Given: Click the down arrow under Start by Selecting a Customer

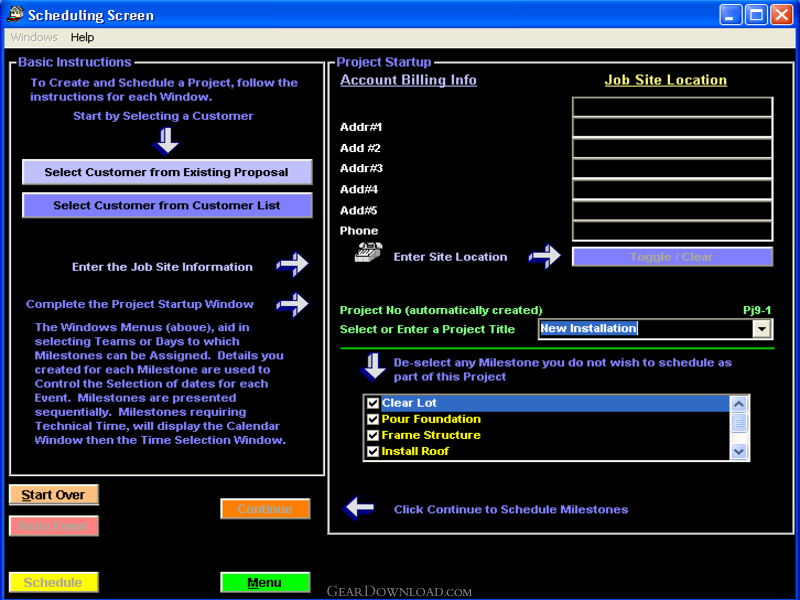Looking at the screenshot, I should coord(167,141).
